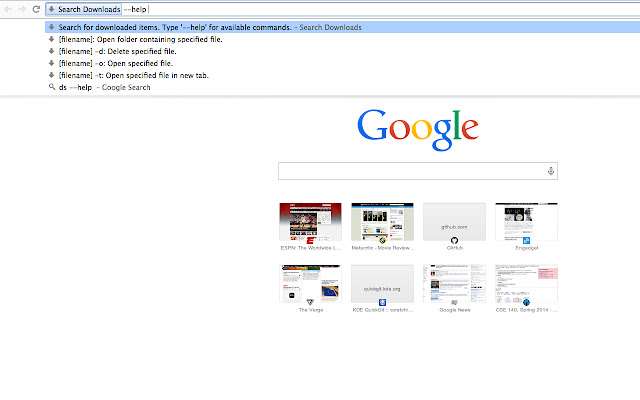Viewport: 640px width, 400px height.
Task: Open the ESPN thumbnail tile
Action: (x=310, y=222)
